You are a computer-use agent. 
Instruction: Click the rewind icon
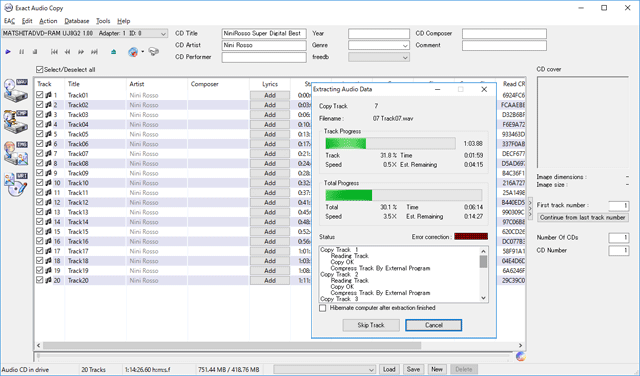point(67,52)
